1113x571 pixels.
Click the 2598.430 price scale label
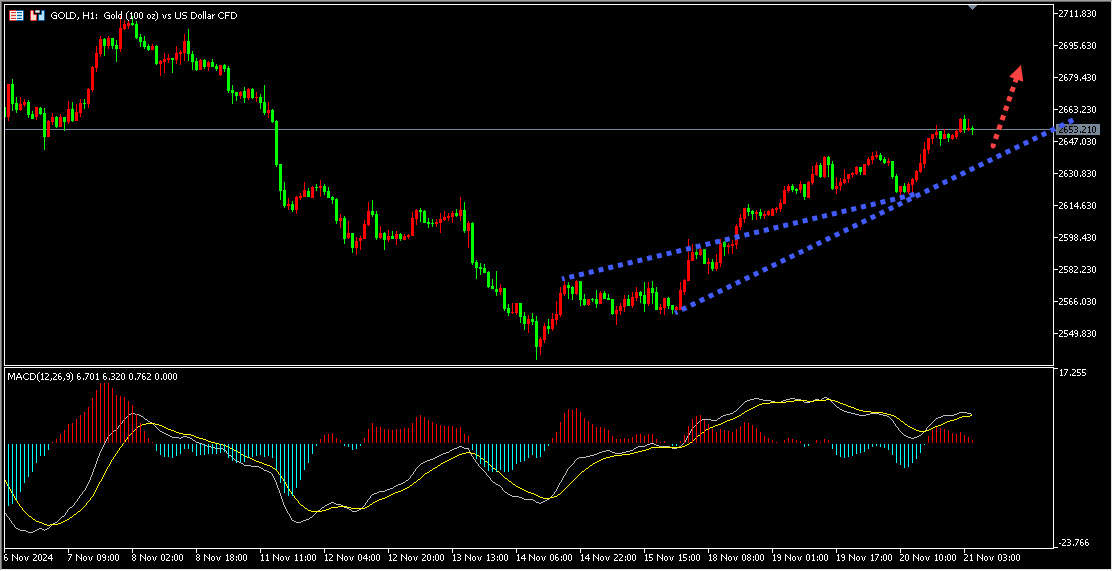tap(1082, 238)
